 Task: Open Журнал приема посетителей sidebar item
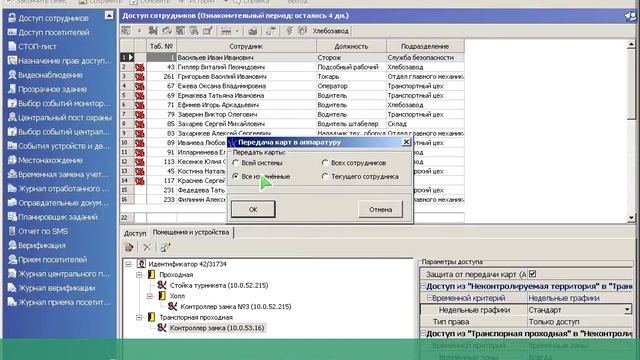60,302
